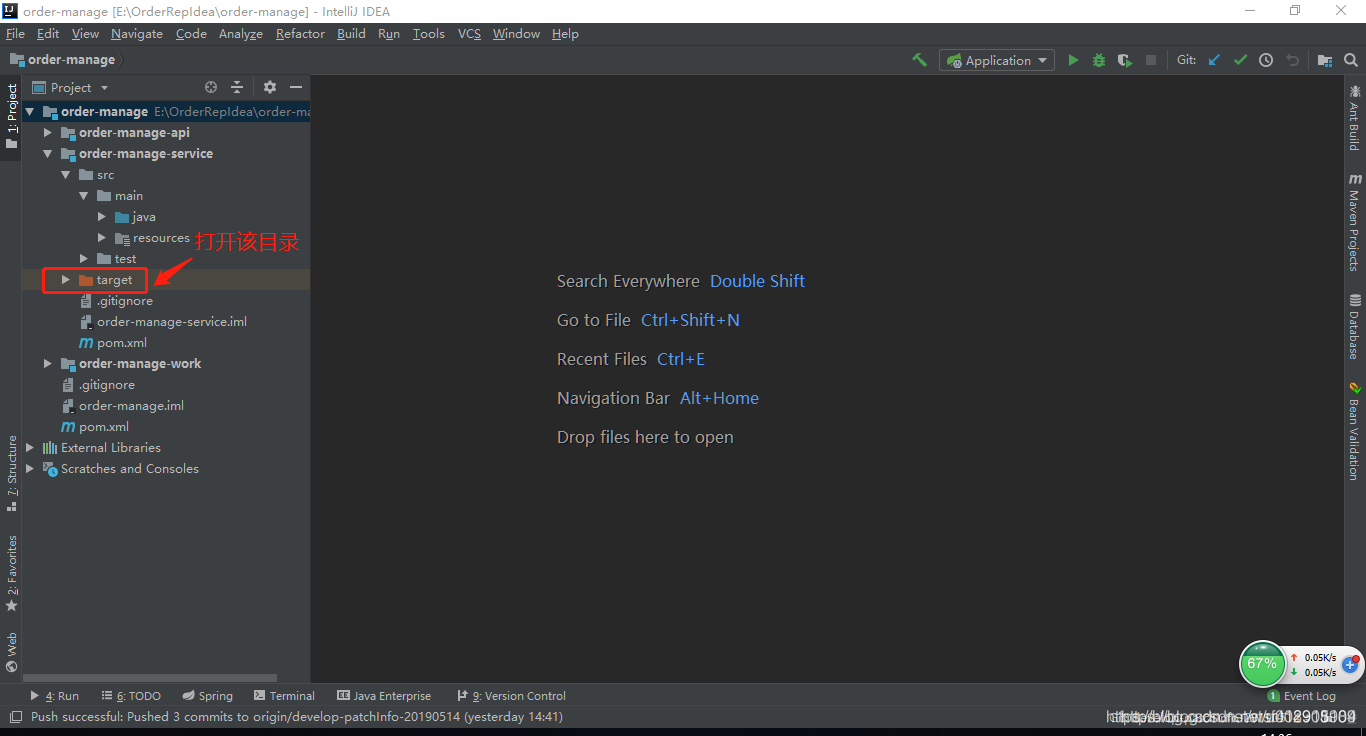The height and width of the screenshot is (736, 1366).
Task: Click Scratches and Consoles icon
Action: click(x=50, y=469)
